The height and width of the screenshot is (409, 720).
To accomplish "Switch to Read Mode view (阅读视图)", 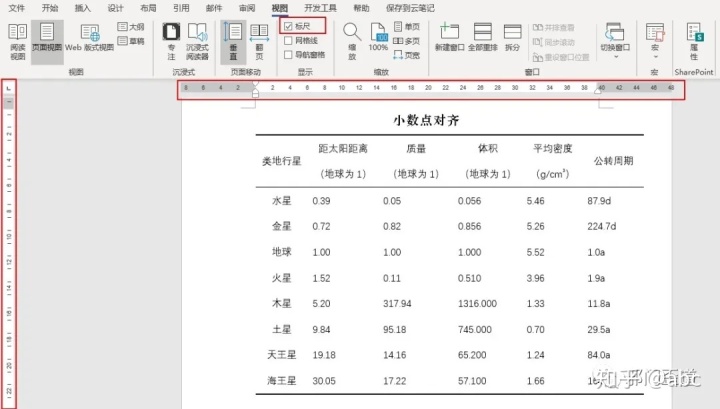I will [x=17, y=42].
